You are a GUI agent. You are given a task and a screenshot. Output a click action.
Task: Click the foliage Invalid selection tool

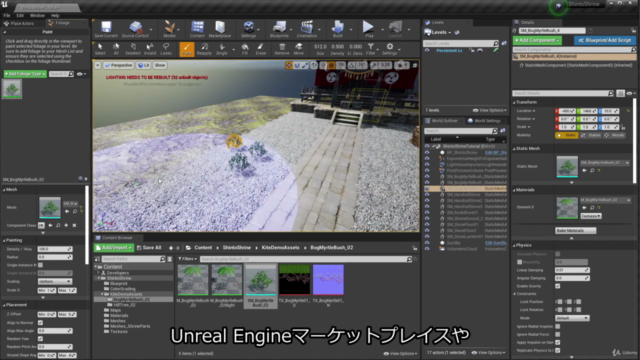click(150, 49)
